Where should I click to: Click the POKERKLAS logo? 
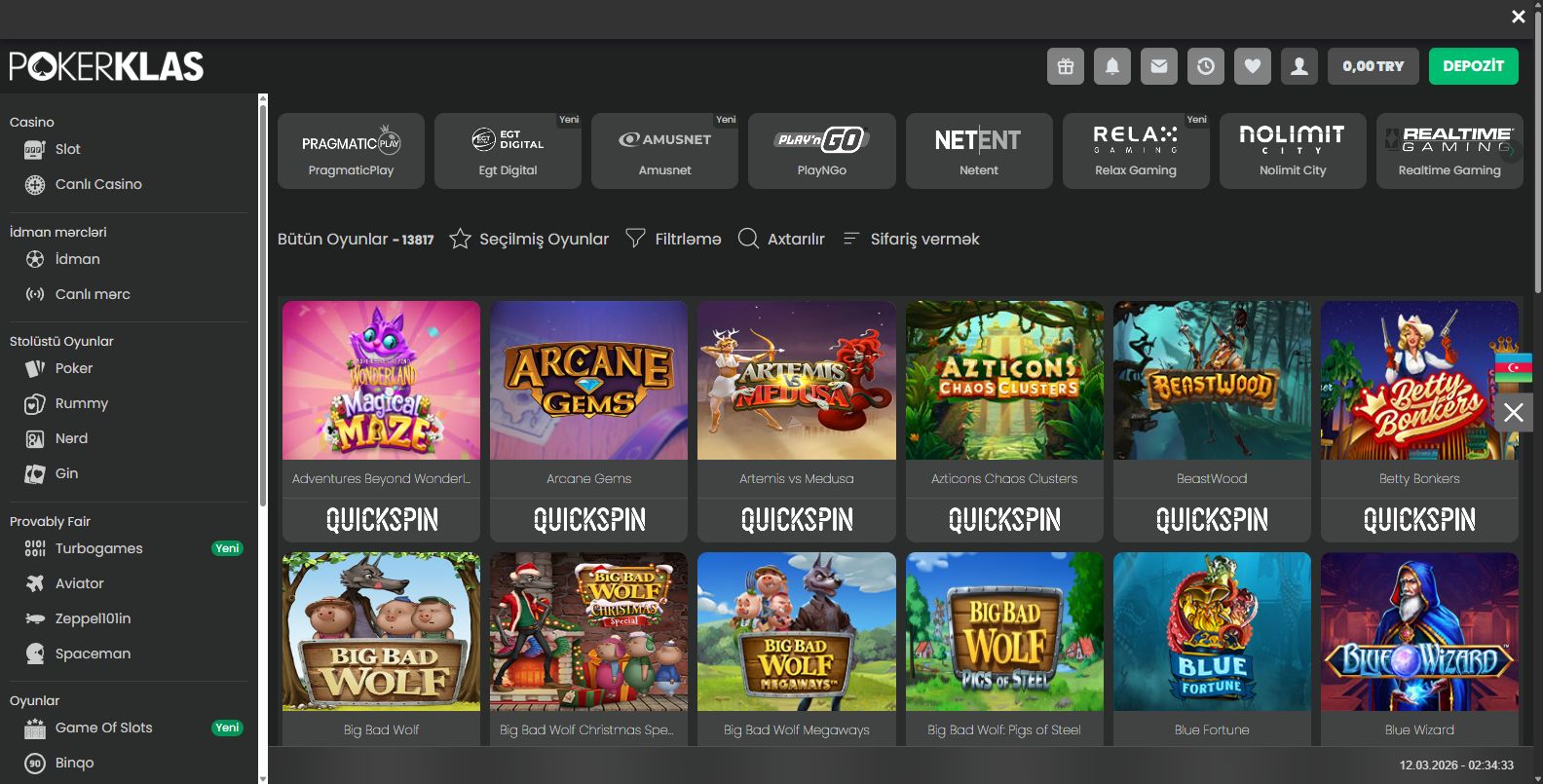click(x=106, y=66)
